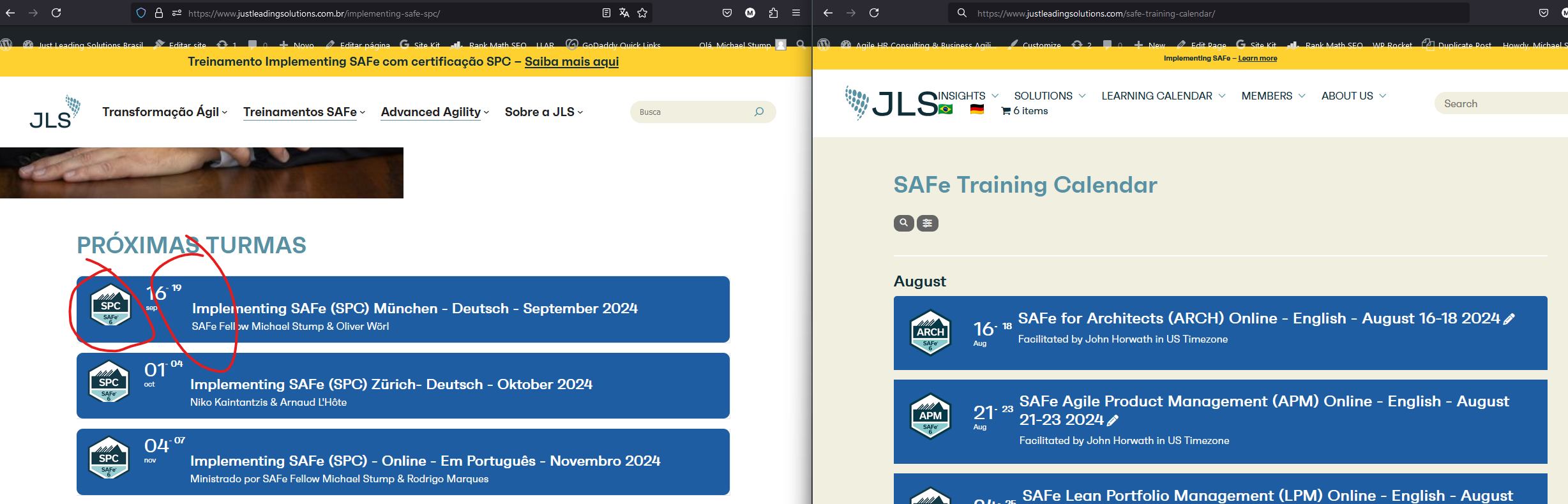This screenshot has width=1568, height=504.
Task: Click the hero image with the hand
Action: pyautogui.click(x=202, y=173)
